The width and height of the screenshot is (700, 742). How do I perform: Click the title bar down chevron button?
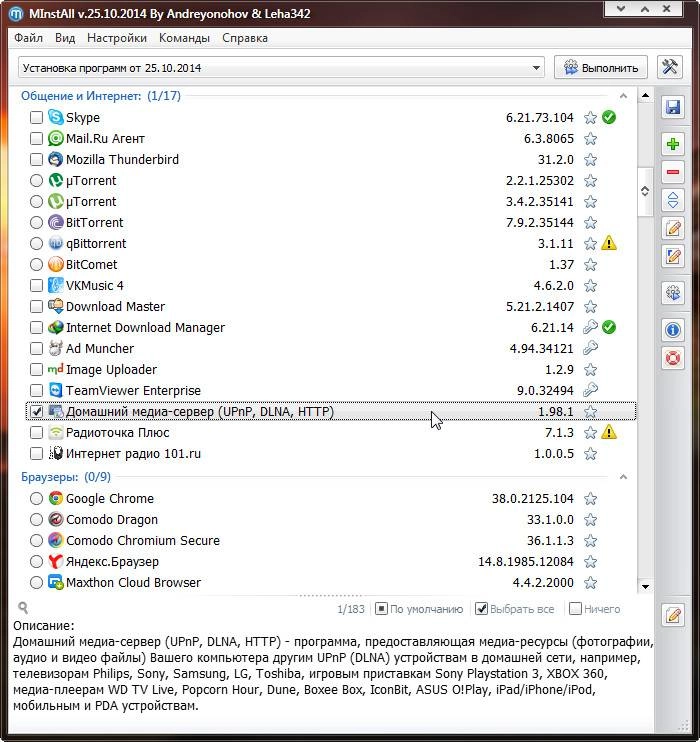pyautogui.click(x=621, y=9)
